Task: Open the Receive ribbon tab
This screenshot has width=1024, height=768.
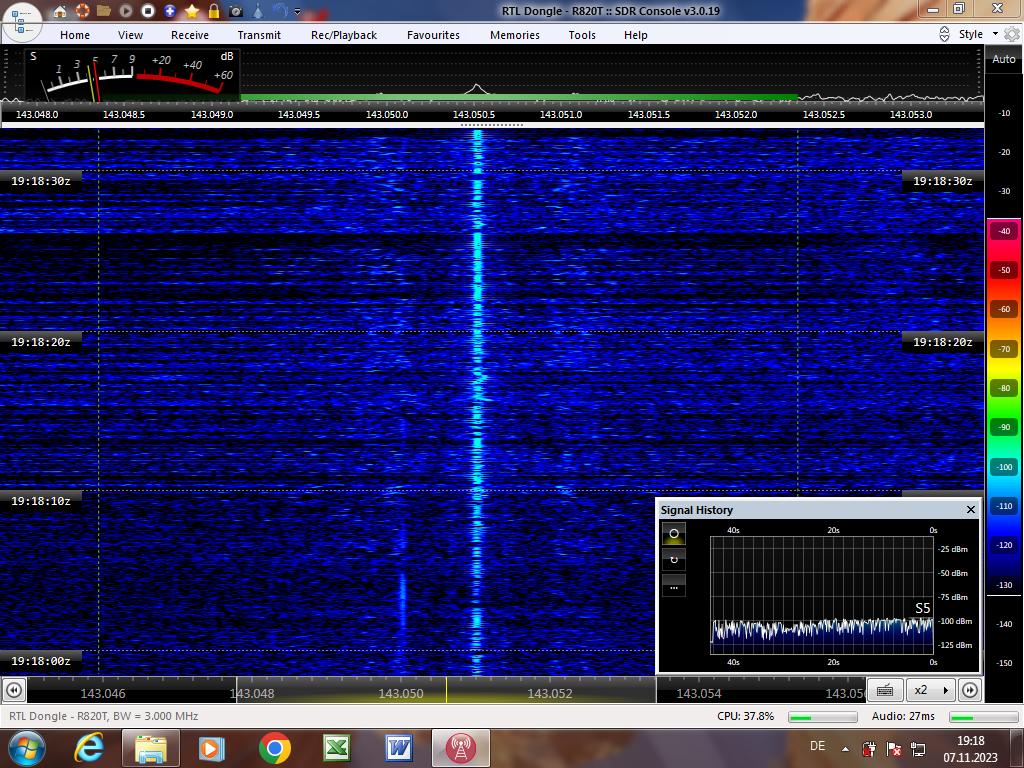Action: 190,35
